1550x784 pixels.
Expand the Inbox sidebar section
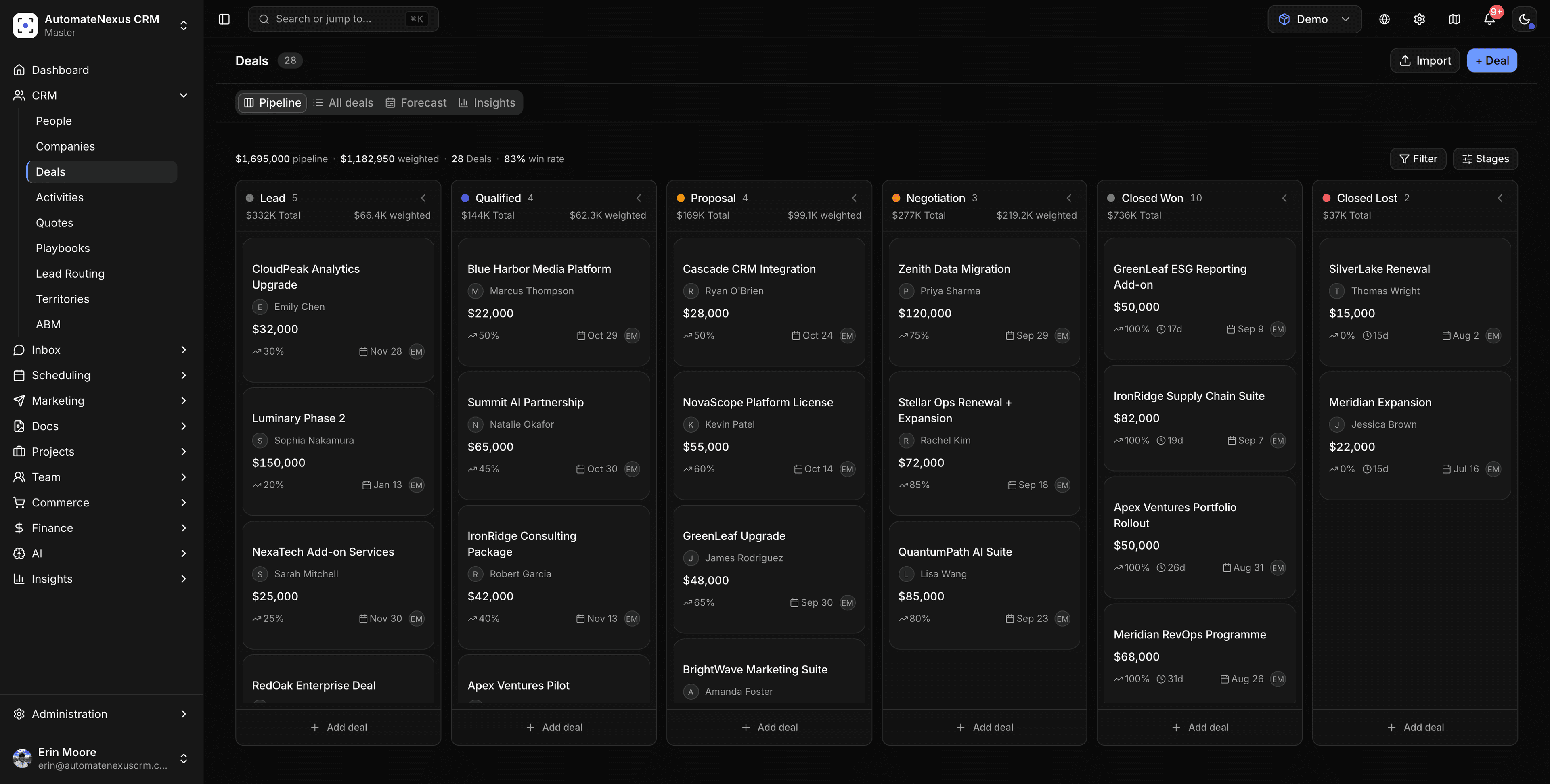(184, 349)
